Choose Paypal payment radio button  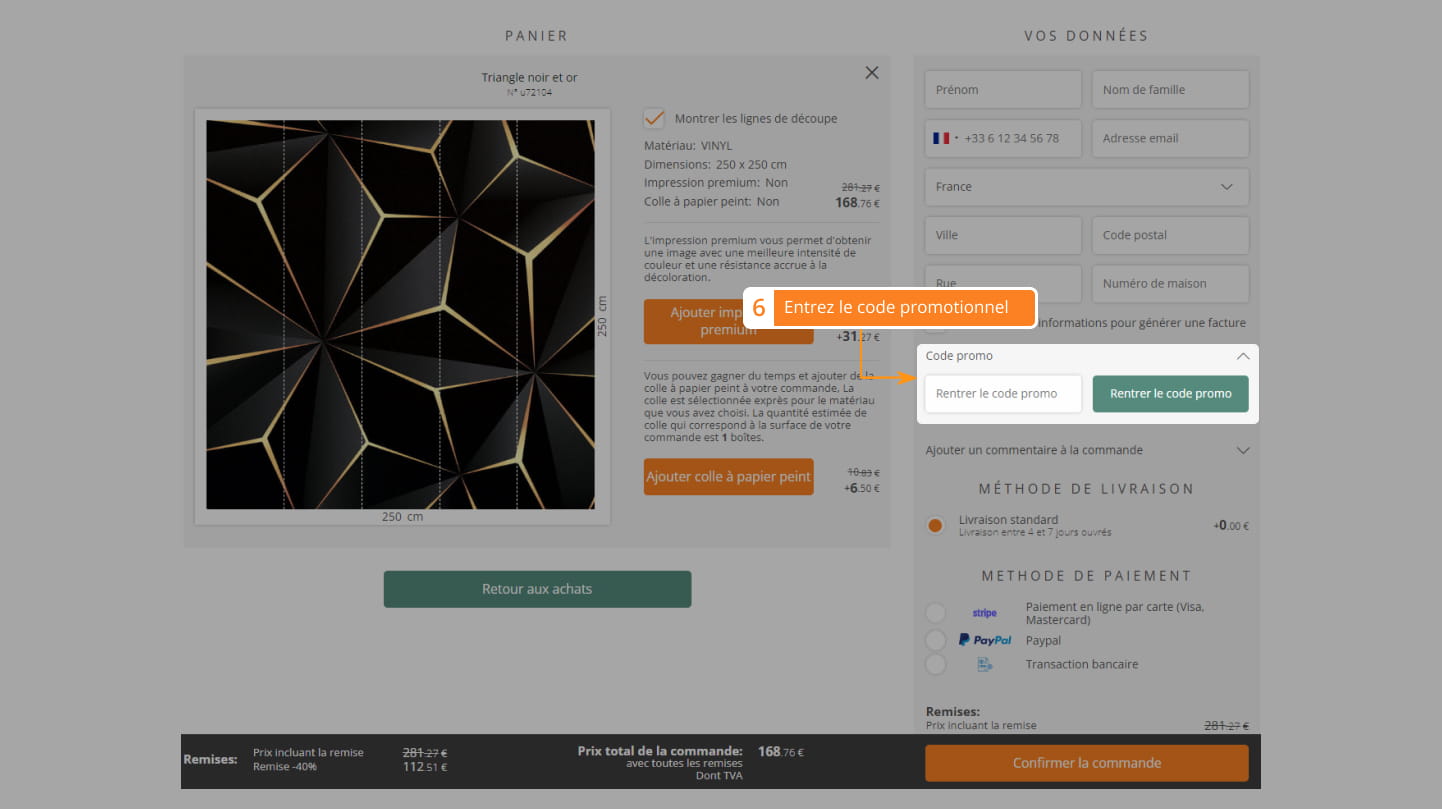coord(935,640)
